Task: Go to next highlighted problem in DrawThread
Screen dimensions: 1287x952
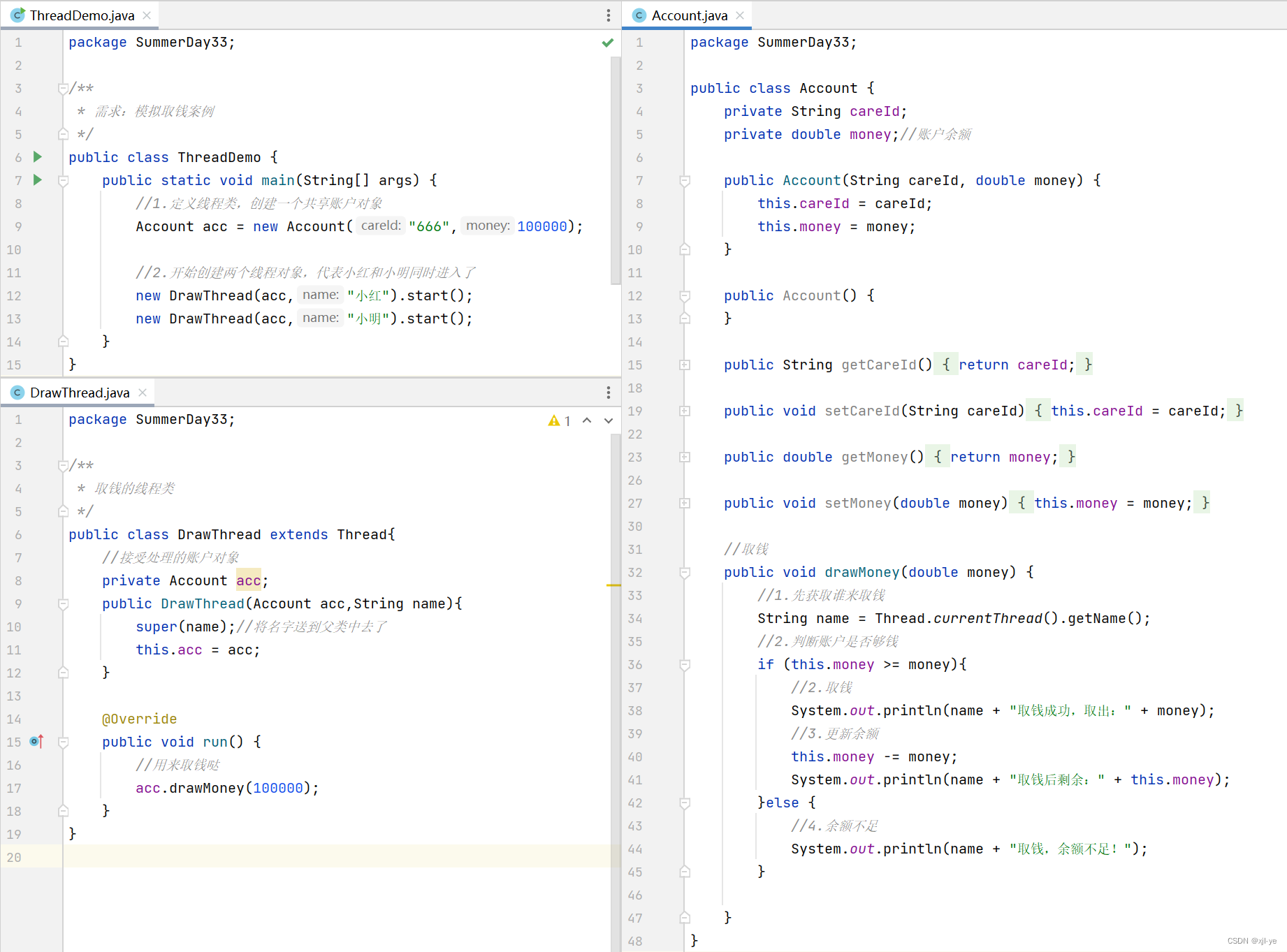Action: (x=609, y=420)
